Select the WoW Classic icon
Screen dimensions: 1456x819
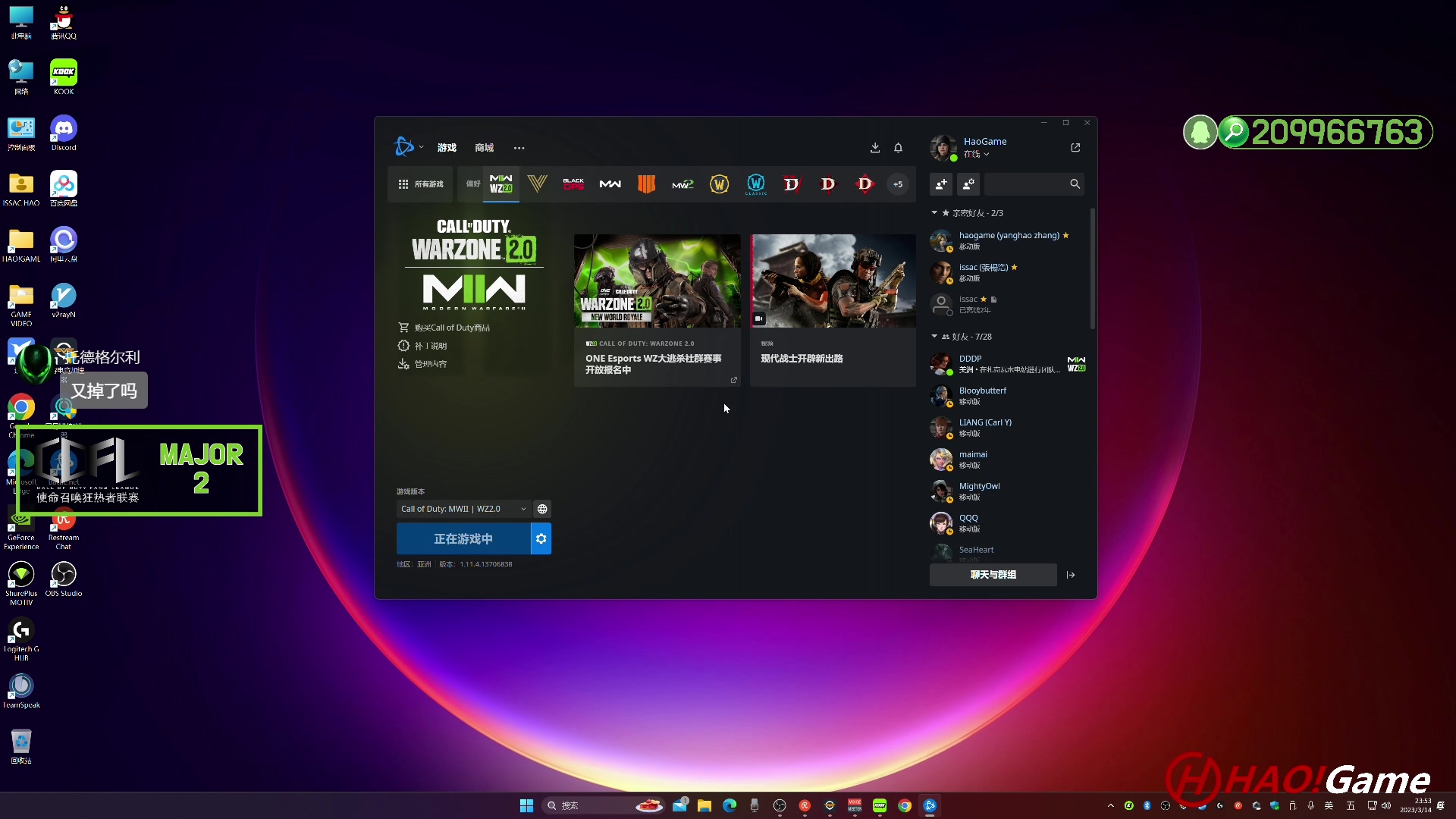click(x=755, y=184)
